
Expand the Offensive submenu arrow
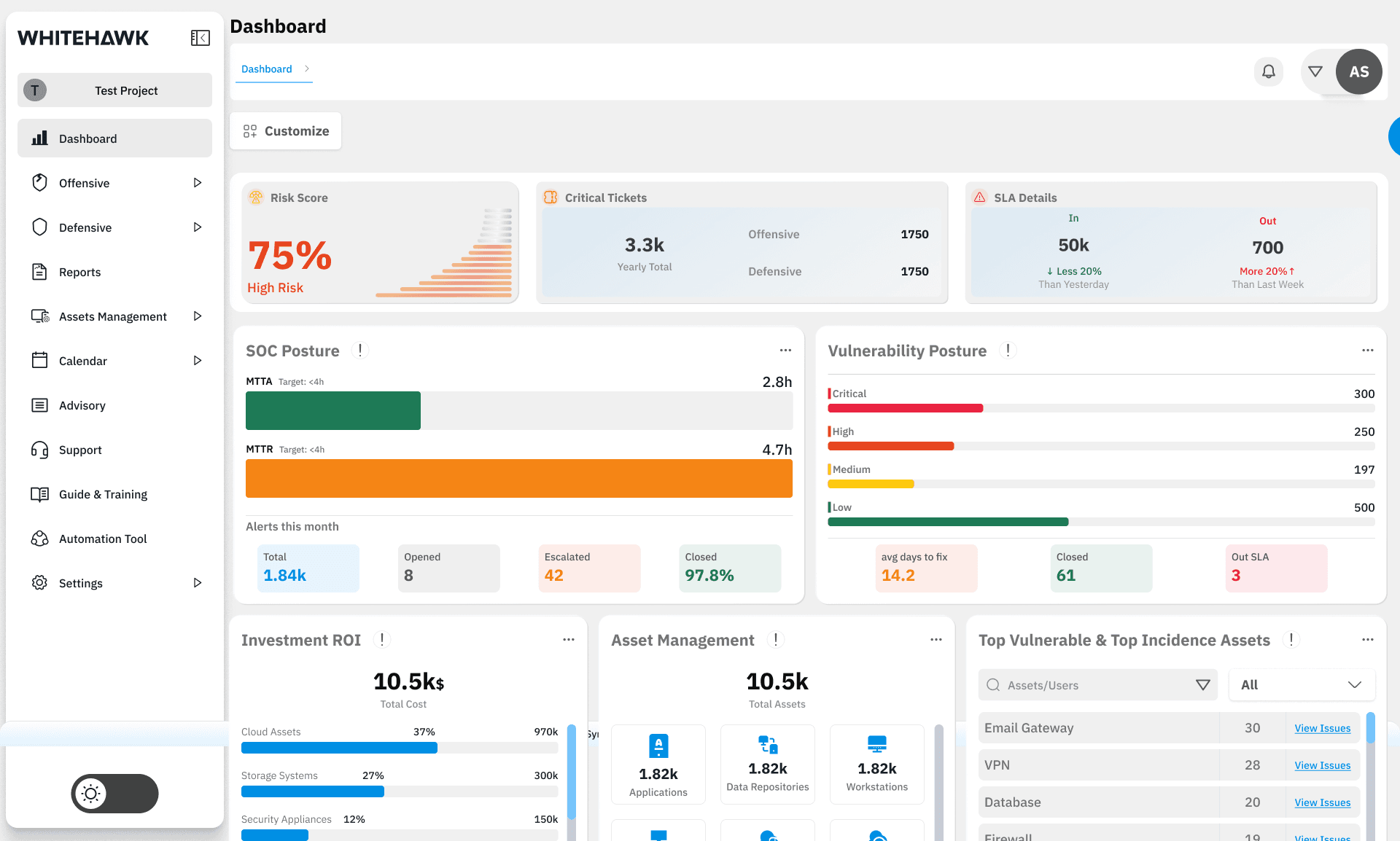tap(198, 182)
